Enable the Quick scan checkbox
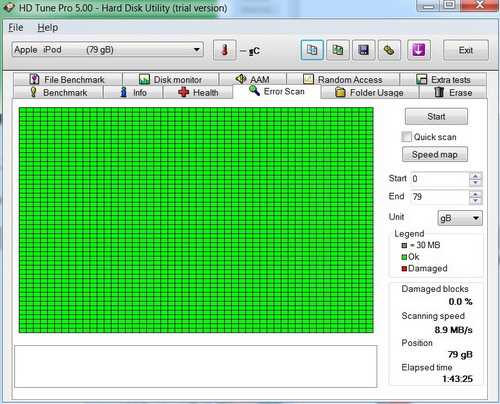The image size is (500, 404). (407, 137)
